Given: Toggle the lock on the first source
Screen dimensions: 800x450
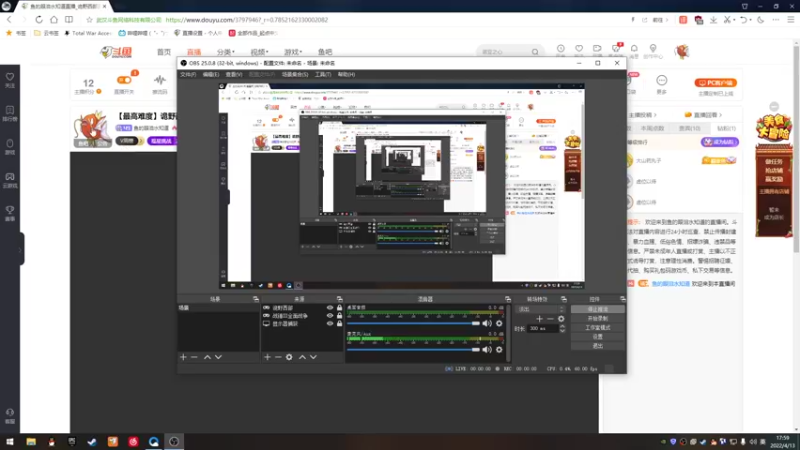Looking at the screenshot, I should point(339,308).
